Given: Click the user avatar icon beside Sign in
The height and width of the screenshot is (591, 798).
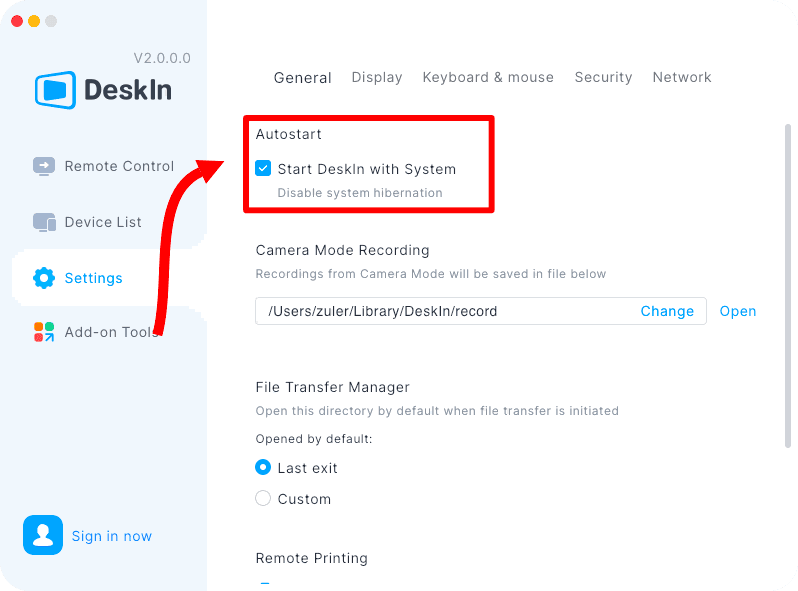Looking at the screenshot, I should 43,535.
